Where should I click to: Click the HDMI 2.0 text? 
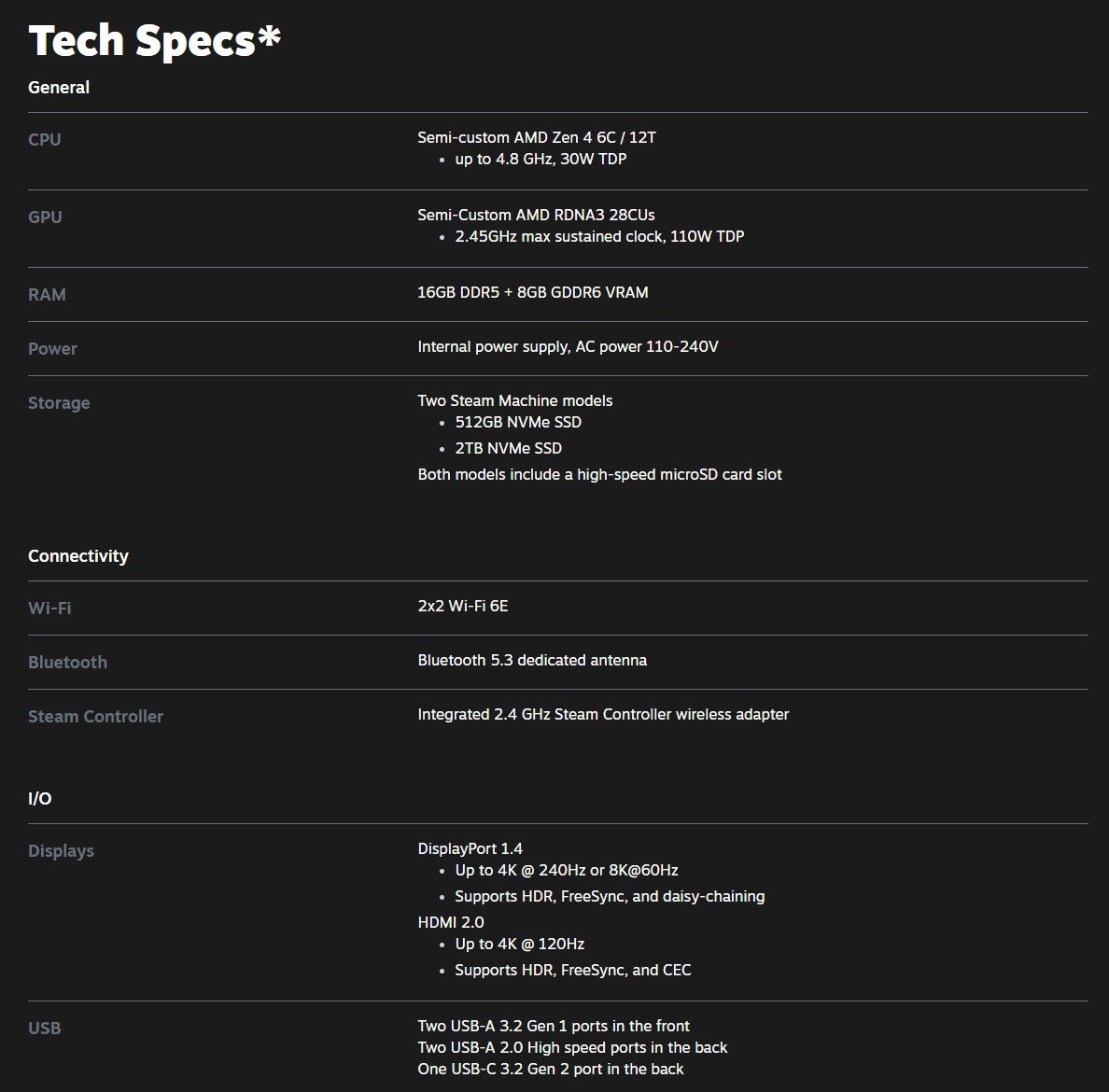point(451,922)
